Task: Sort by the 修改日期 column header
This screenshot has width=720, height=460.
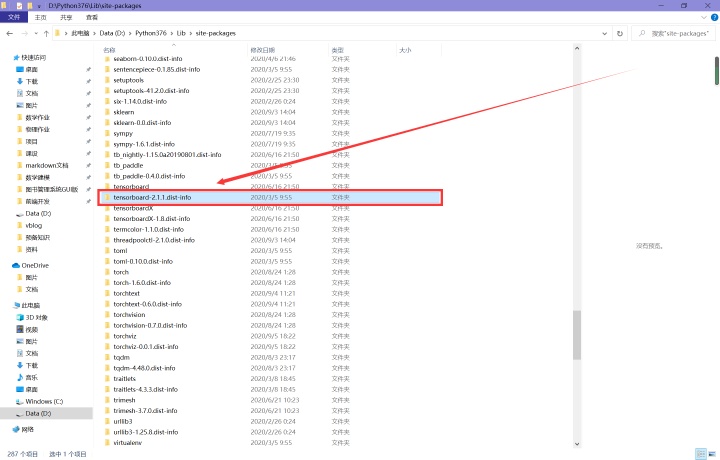Action: pyautogui.click(x=263, y=50)
